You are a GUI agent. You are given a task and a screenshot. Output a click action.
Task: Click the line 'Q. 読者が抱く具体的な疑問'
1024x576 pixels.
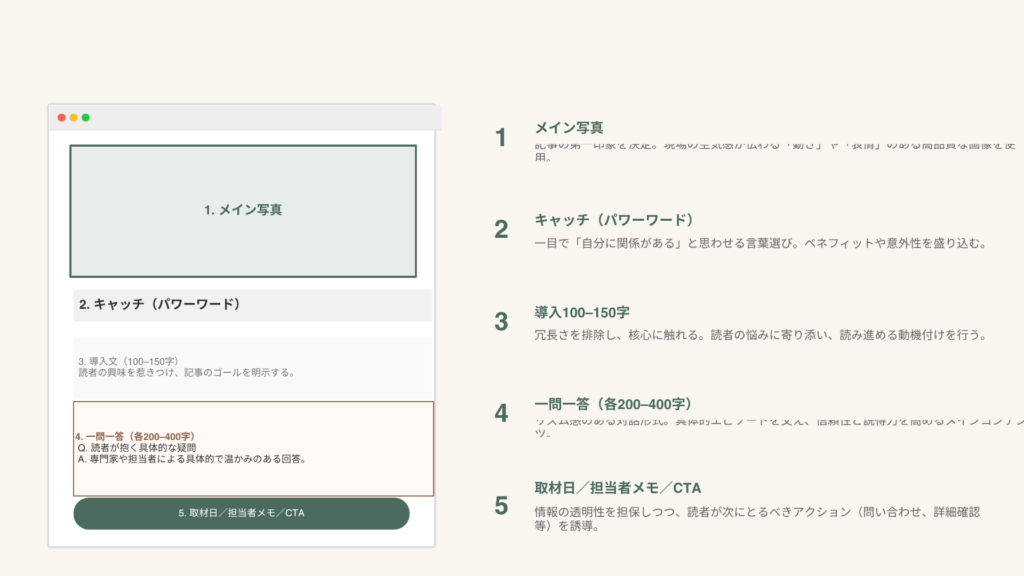[x=137, y=447]
